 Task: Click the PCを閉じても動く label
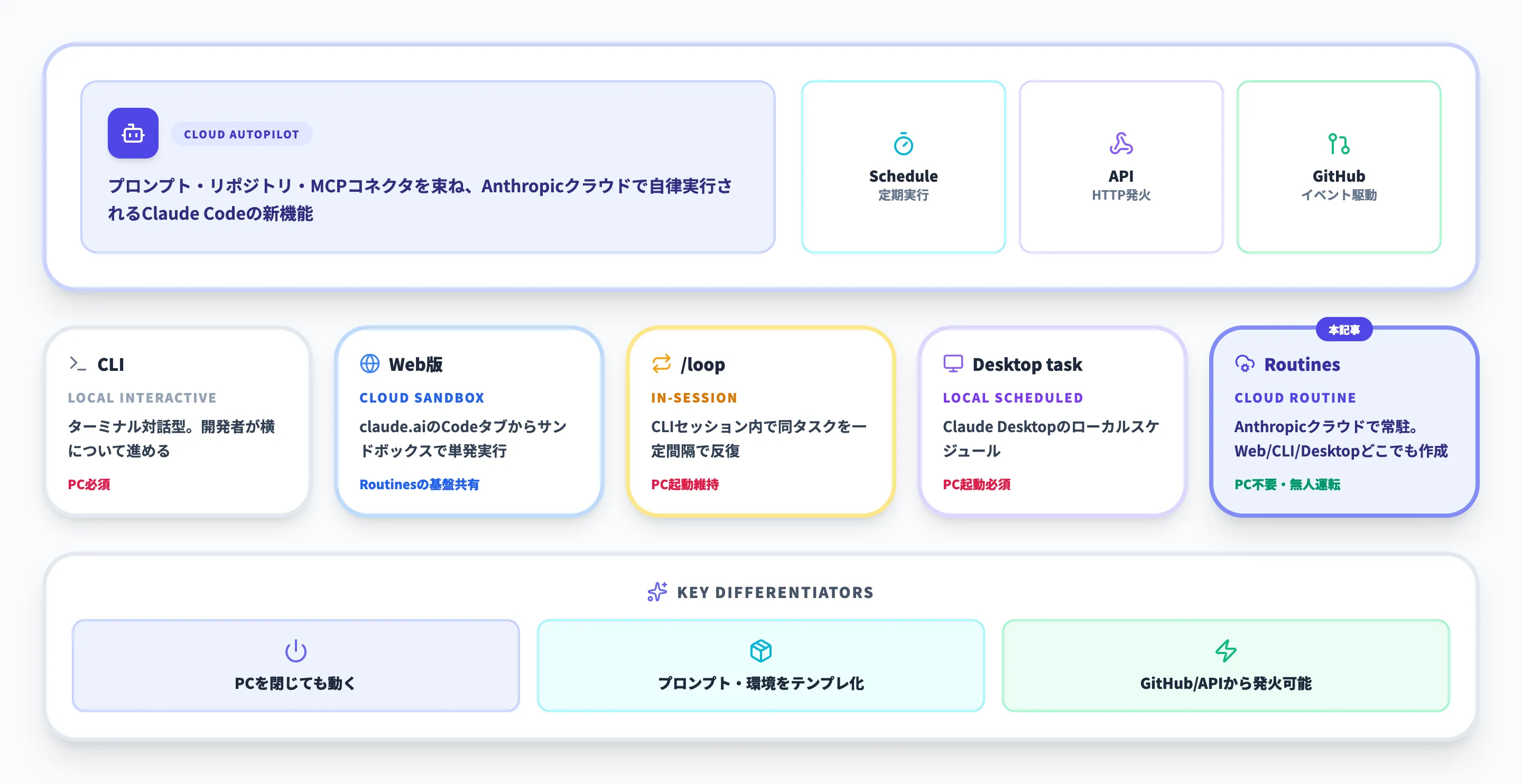tap(295, 684)
